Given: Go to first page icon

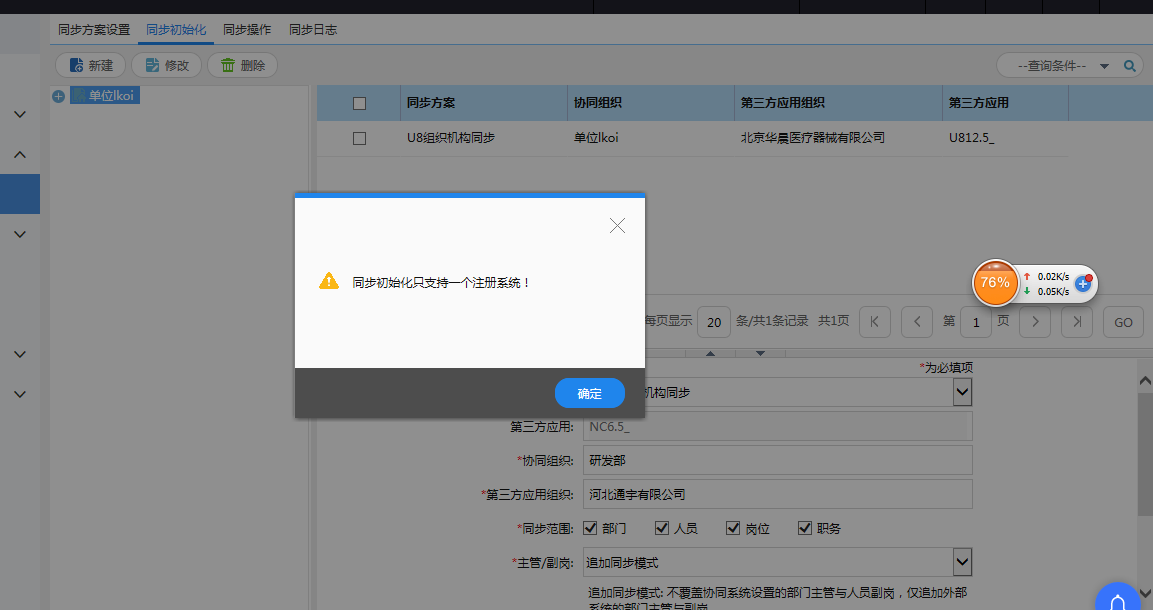Looking at the screenshot, I should [874, 322].
